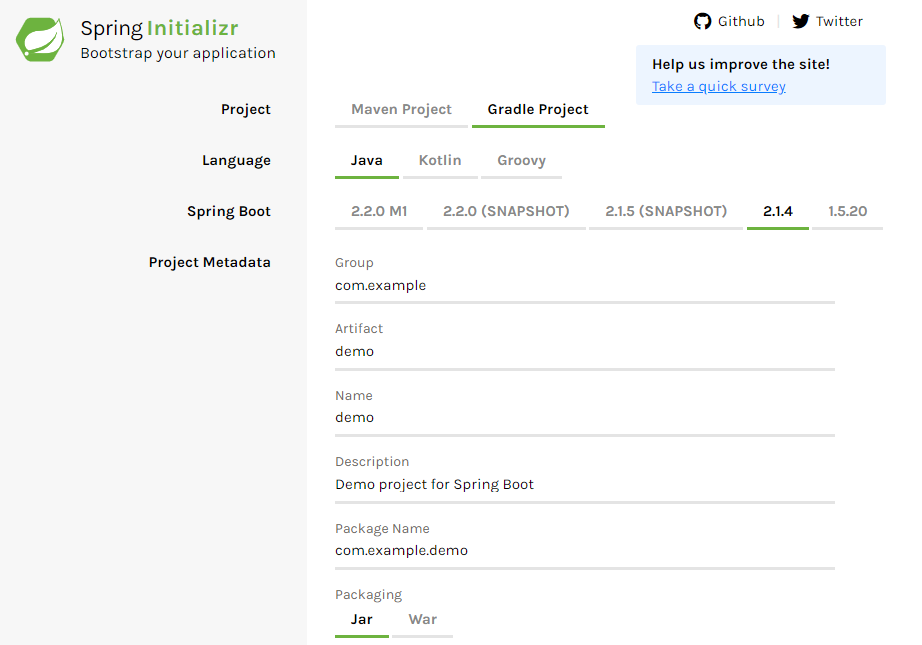Click the 'Package Name' field label
Image resolution: width=922 pixels, height=645 pixels.
click(382, 529)
